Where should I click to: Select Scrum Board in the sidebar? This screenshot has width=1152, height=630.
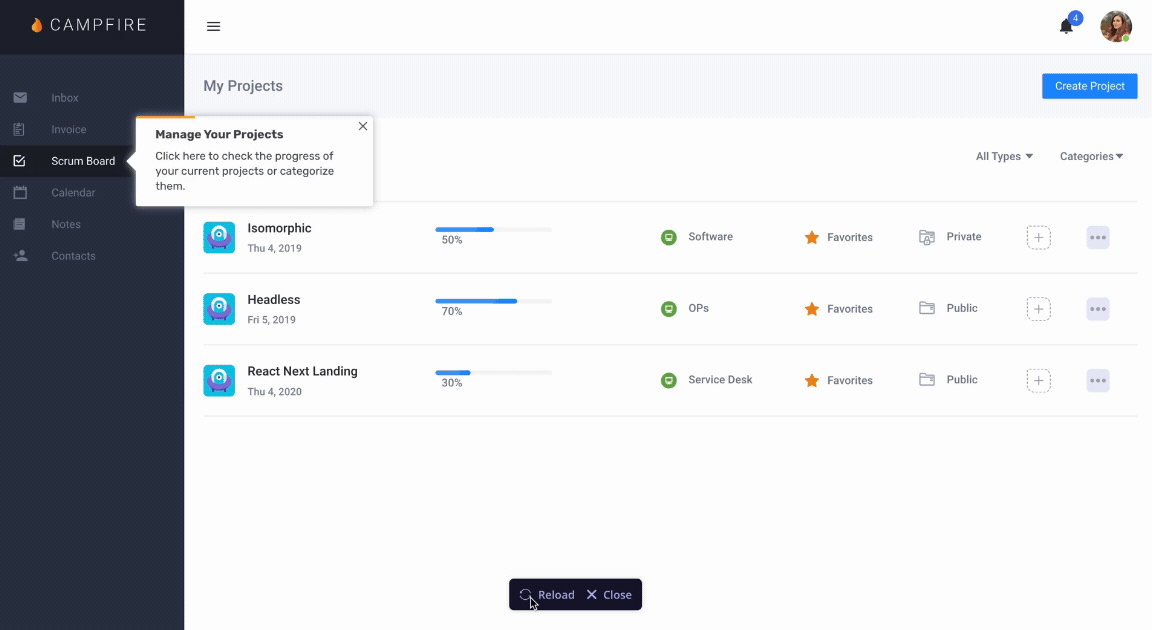click(x=82, y=160)
